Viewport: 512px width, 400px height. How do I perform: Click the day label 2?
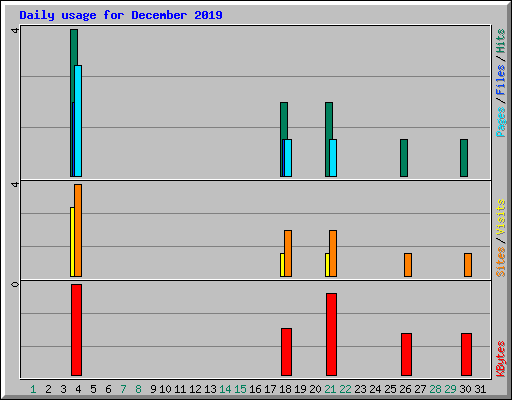pyautogui.click(x=48, y=389)
